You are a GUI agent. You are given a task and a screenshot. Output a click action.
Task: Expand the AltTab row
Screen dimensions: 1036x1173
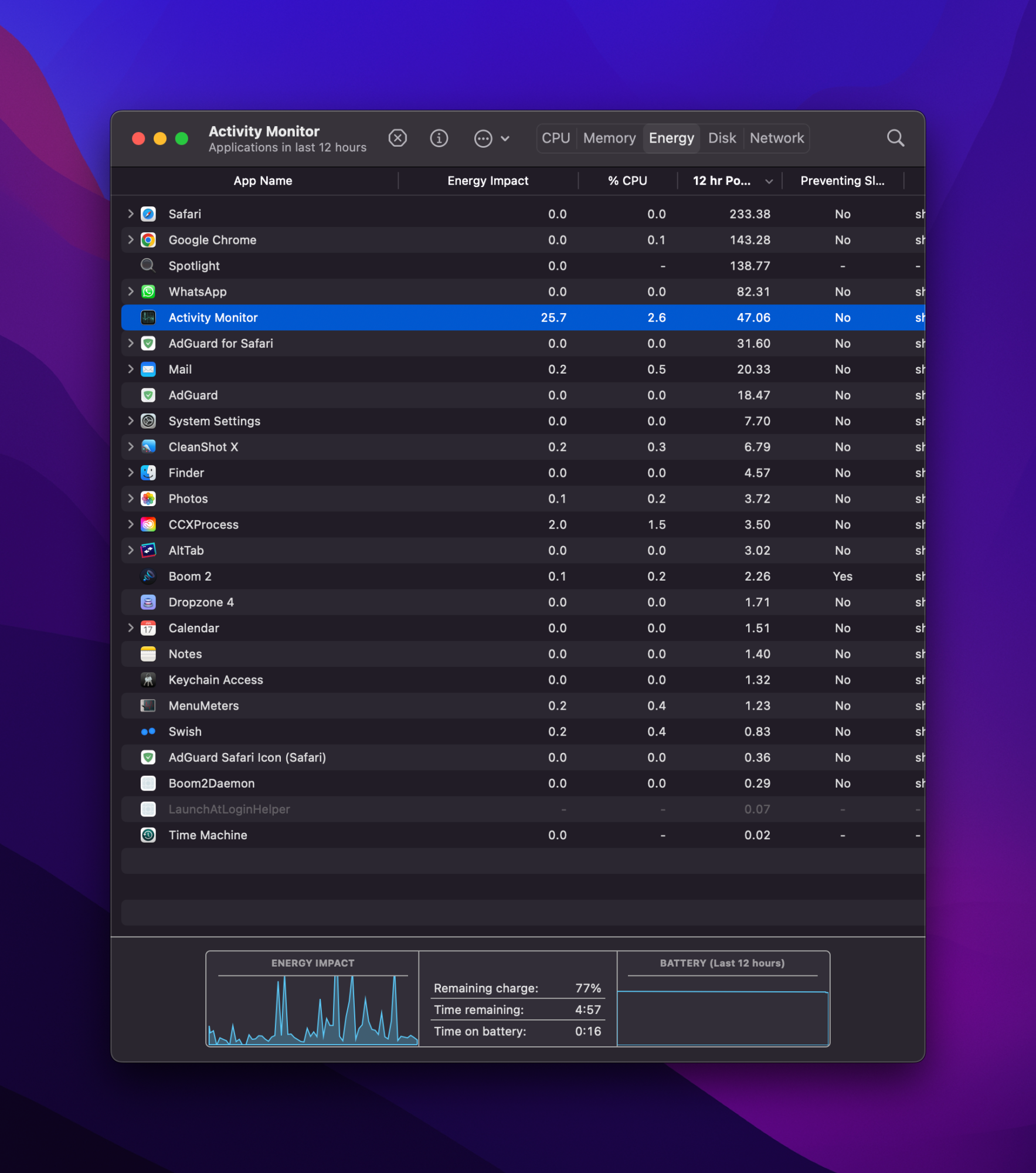coord(131,550)
